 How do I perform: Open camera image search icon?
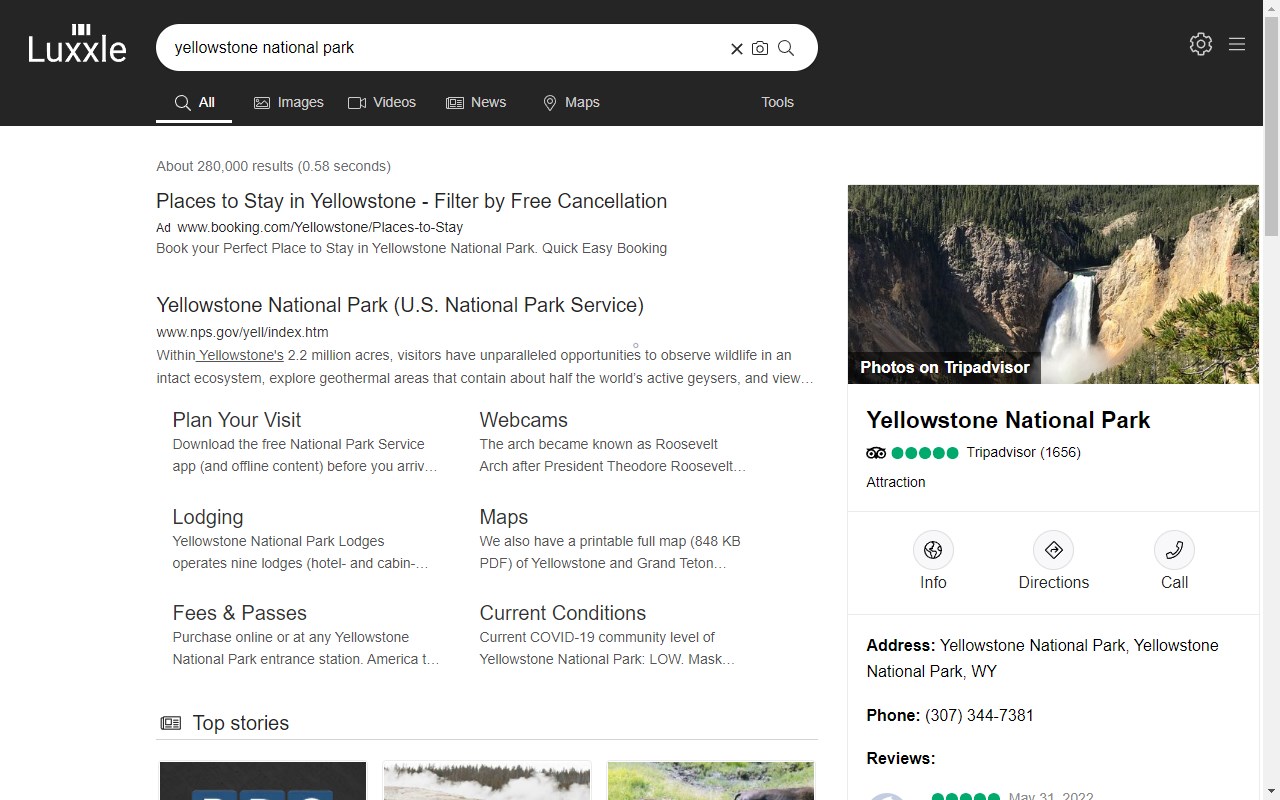point(760,48)
